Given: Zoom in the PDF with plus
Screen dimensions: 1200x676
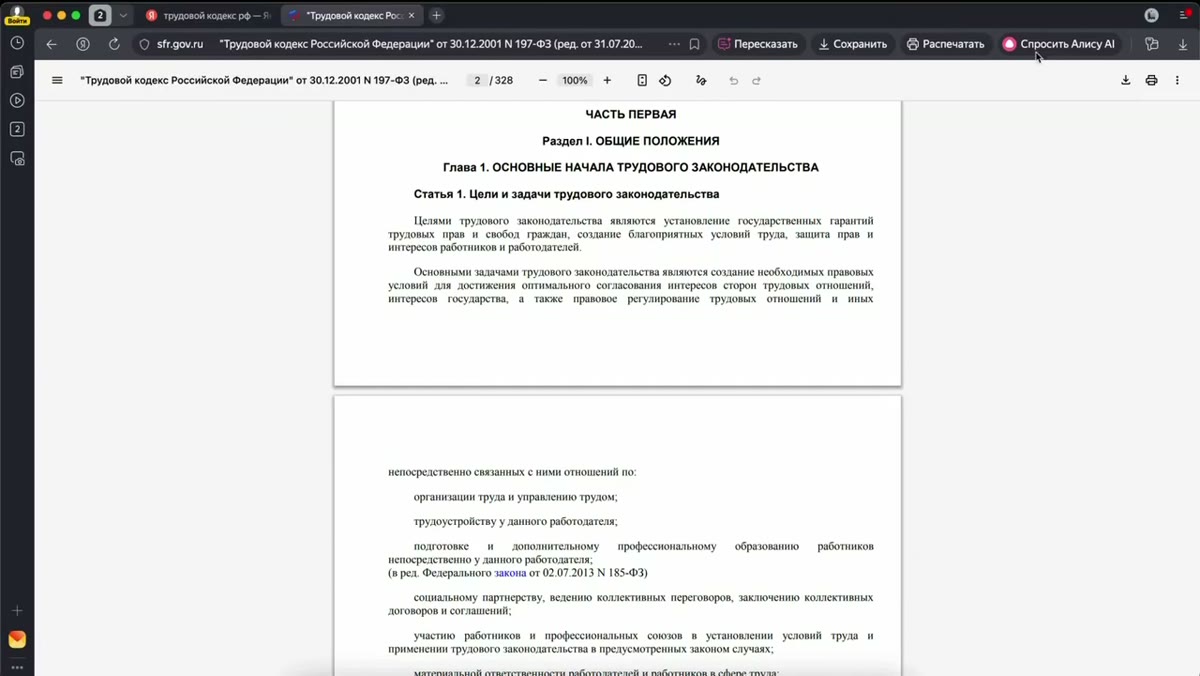Looking at the screenshot, I should point(607,80).
